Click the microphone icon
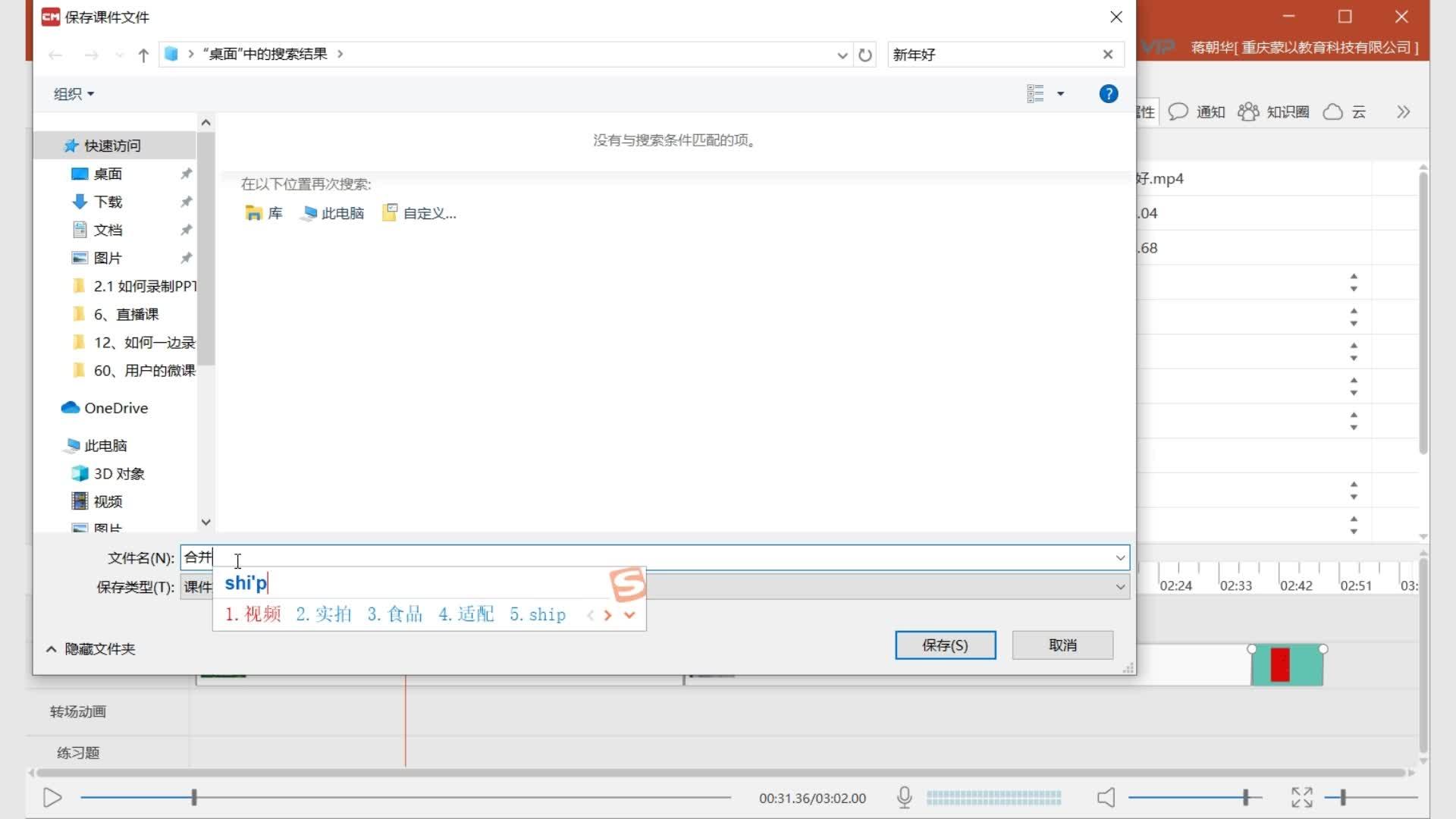Image resolution: width=1456 pixels, height=819 pixels. click(x=904, y=797)
